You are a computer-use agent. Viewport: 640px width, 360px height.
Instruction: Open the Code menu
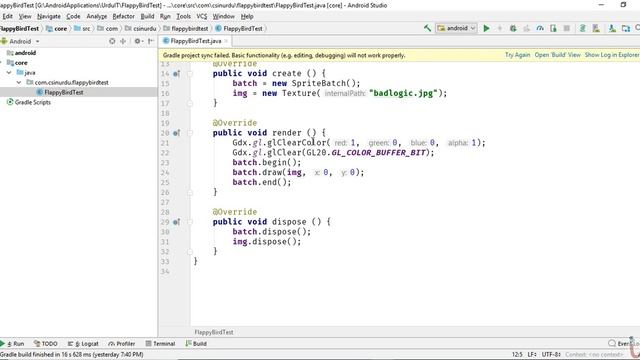[73, 16]
